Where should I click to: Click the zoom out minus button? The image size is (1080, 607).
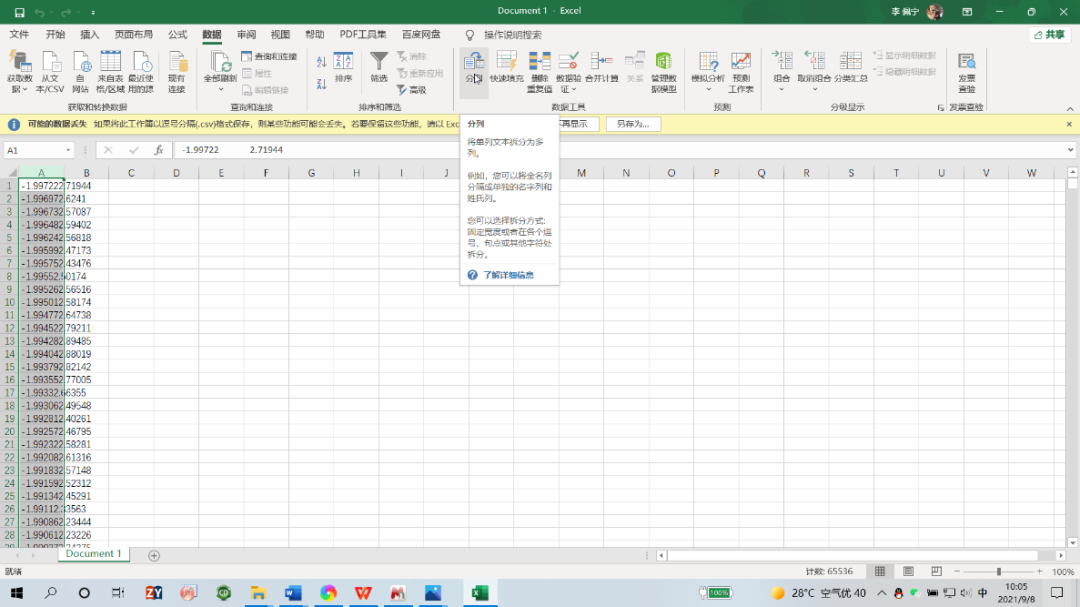[x=957, y=571]
